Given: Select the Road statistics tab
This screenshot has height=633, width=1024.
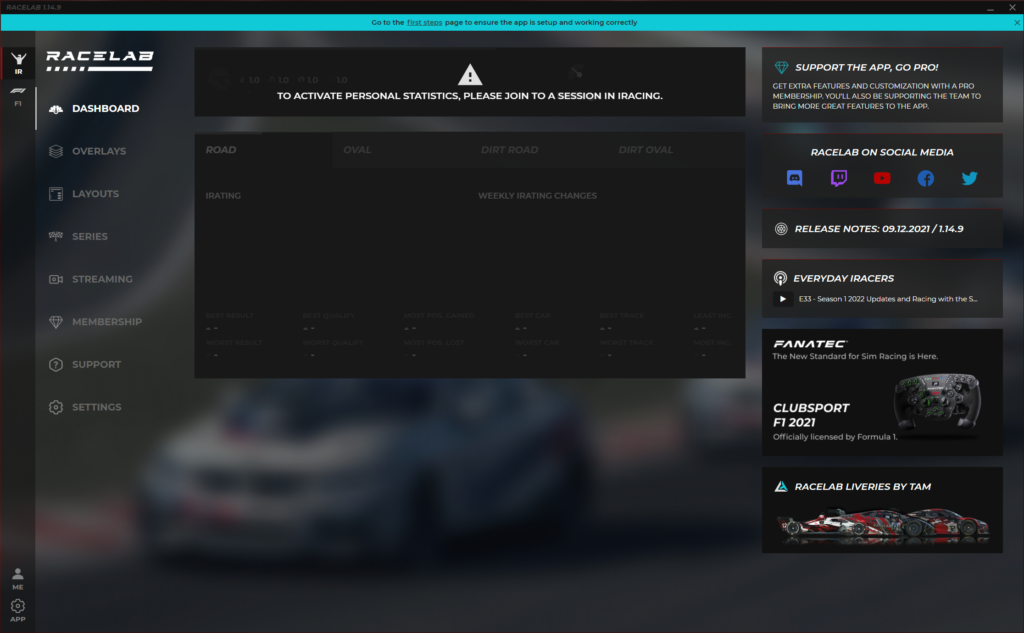Looking at the screenshot, I should point(263,150).
